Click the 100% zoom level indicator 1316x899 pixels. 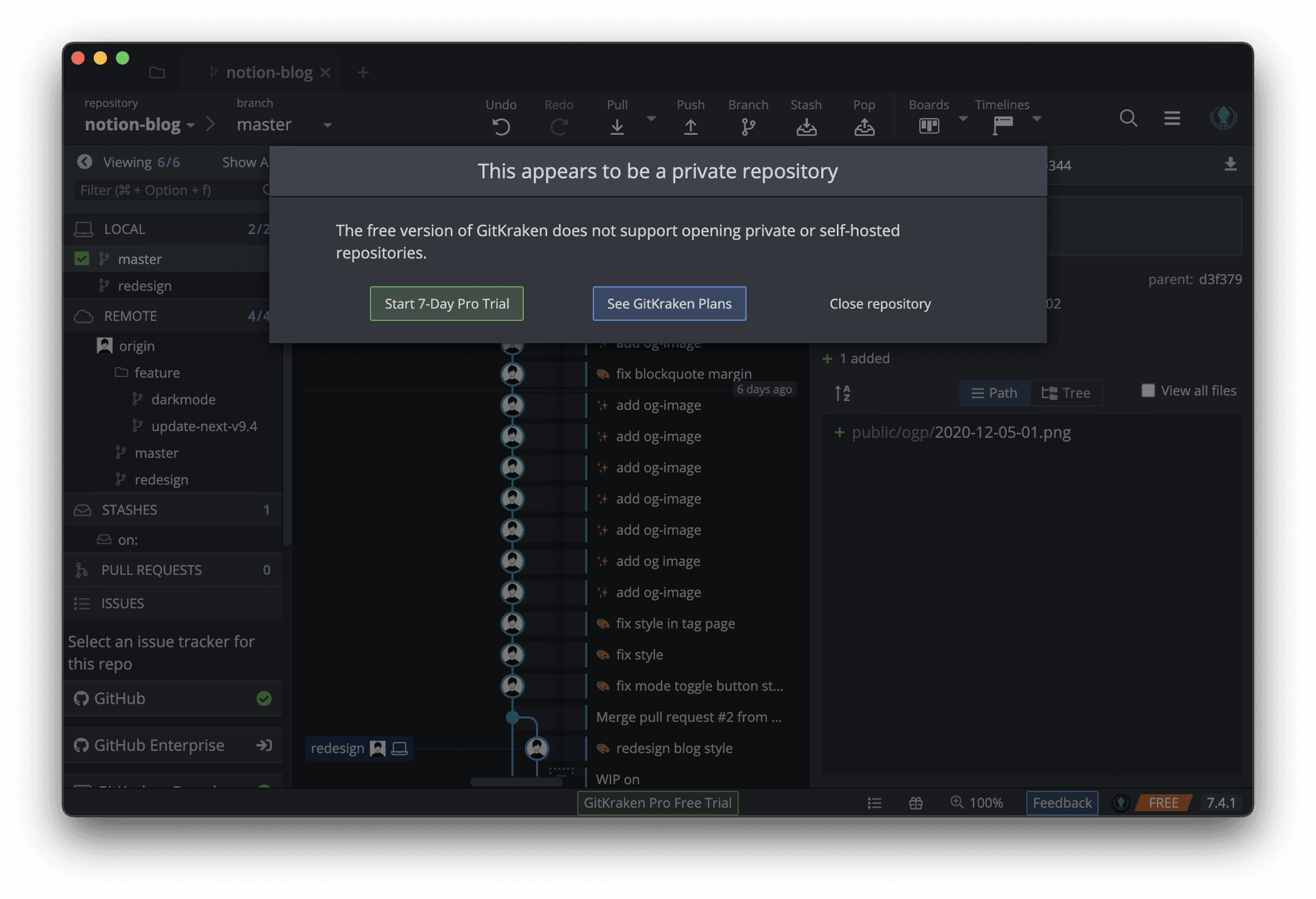[x=977, y=802]
